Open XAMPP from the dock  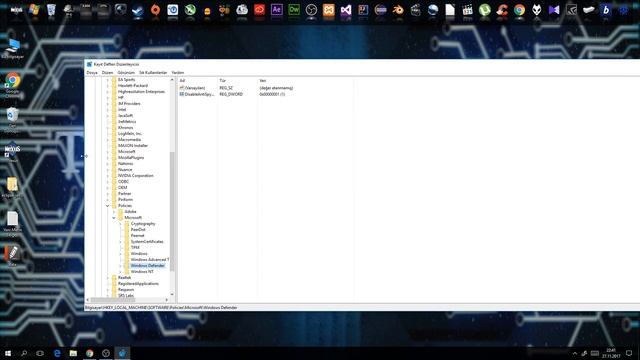pyautogui.click(x=329, y=10)
